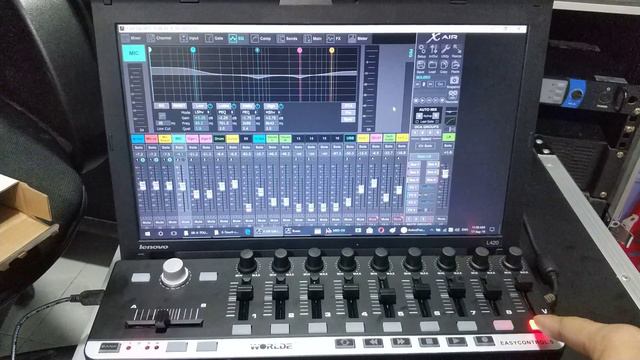Select the LR main channel label
640x360 pixels.
coord(449,137)
